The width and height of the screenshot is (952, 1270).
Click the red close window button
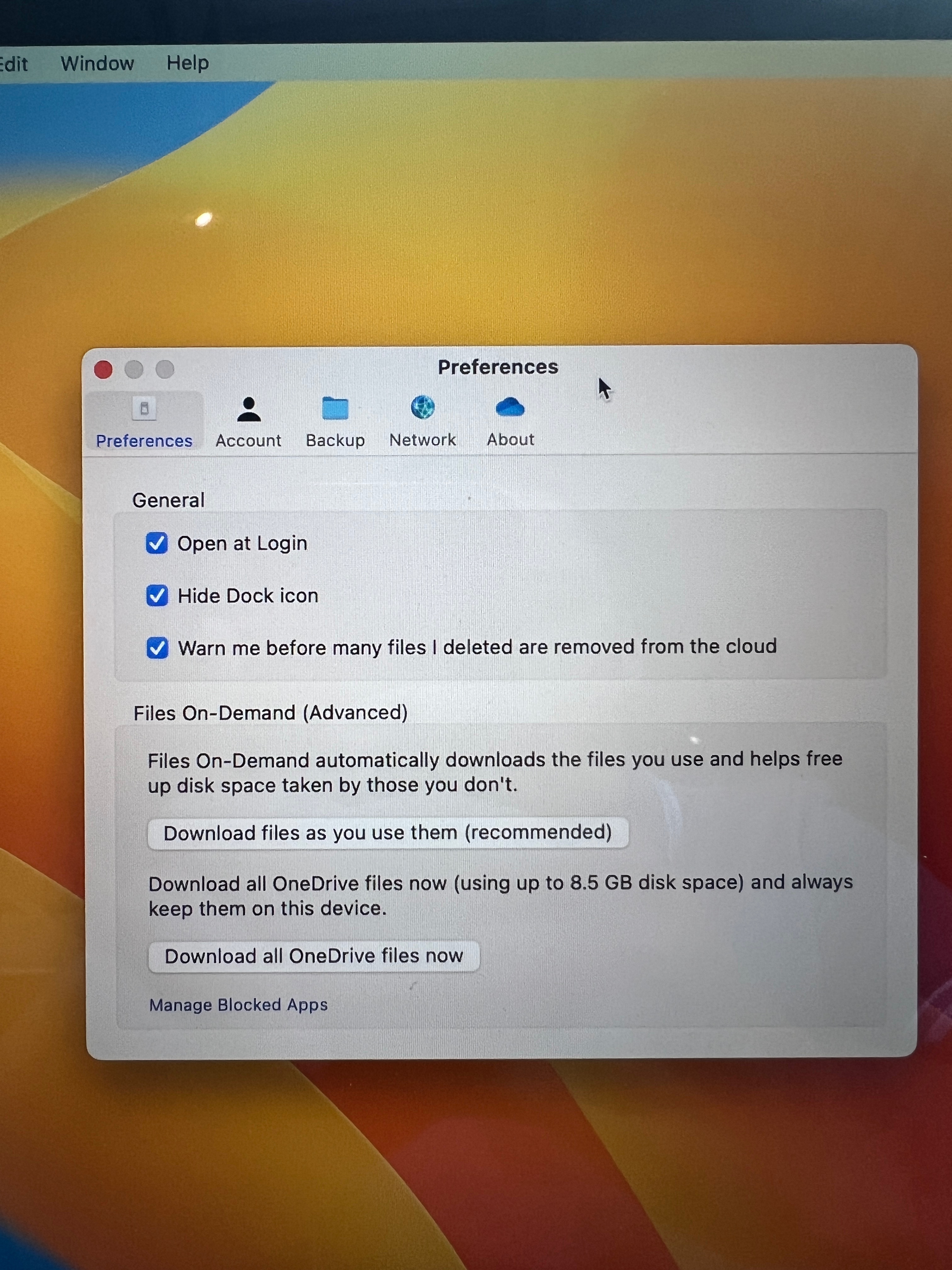103,370
